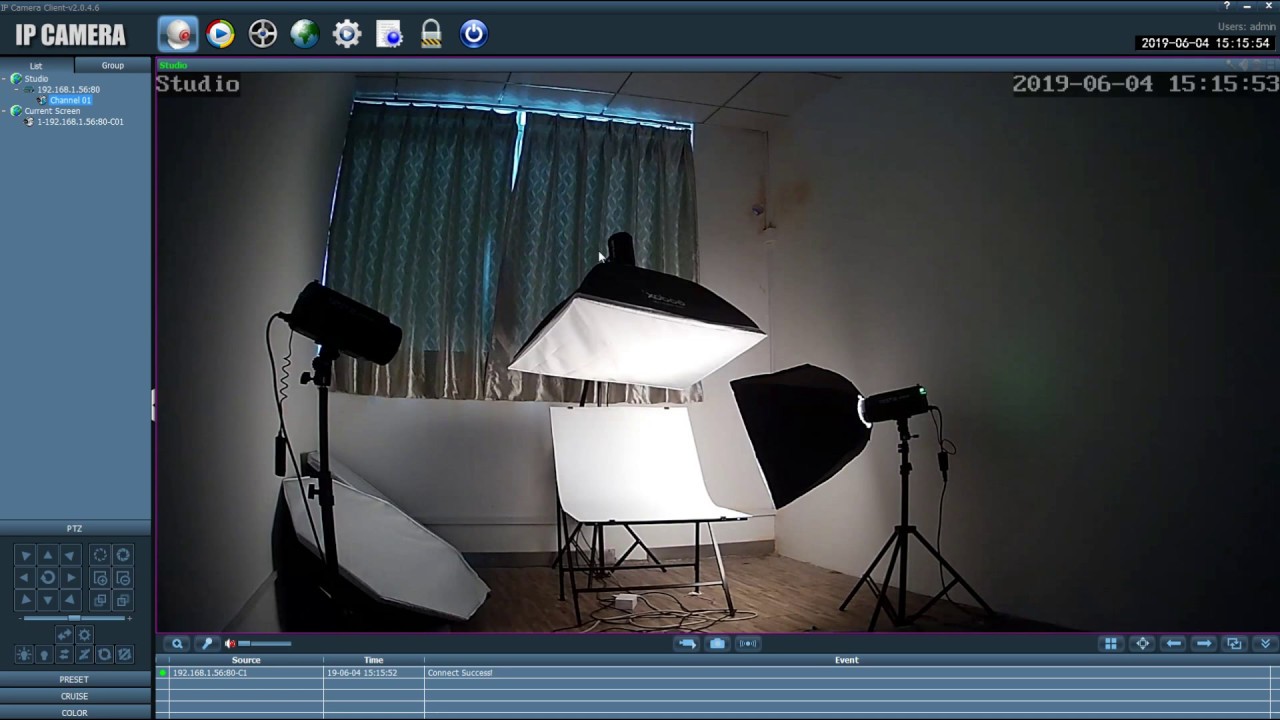Open the multi-screen grid layout button
This screenshot has width=1280, height=720.
pyautogui.click(x=1110, y=644)
